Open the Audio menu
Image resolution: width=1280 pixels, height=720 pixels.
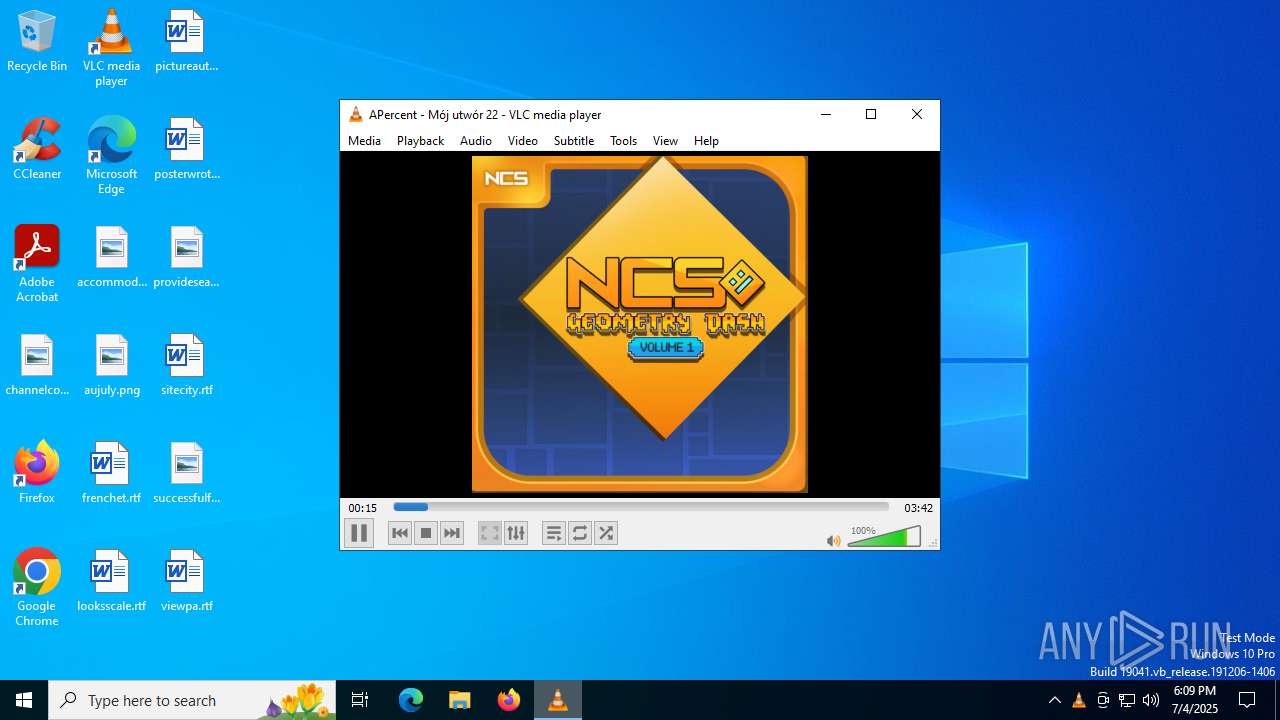tap(476, 141)
